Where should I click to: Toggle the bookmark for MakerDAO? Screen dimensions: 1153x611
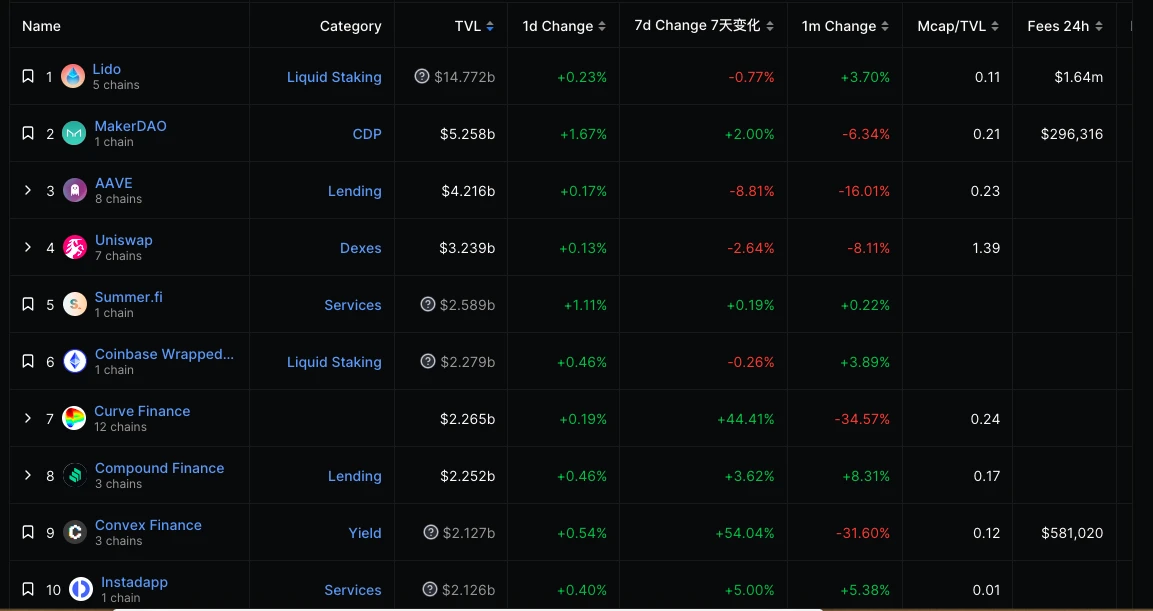(x=28, y=134)
